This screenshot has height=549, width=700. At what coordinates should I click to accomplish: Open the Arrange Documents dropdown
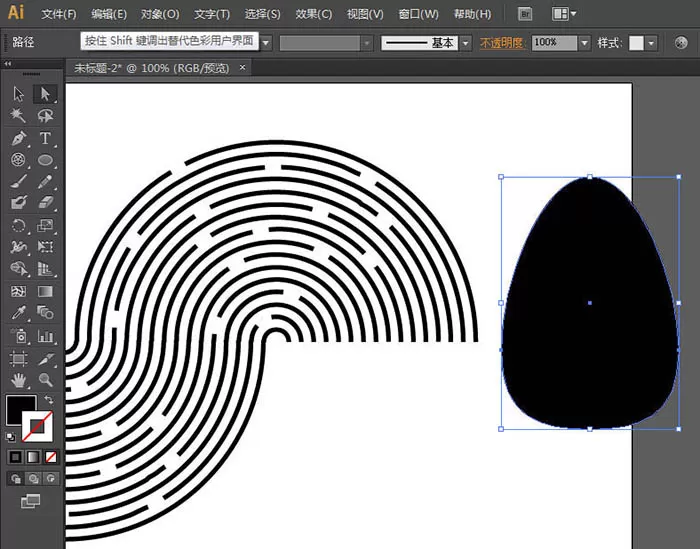click(x=563, y=14)
